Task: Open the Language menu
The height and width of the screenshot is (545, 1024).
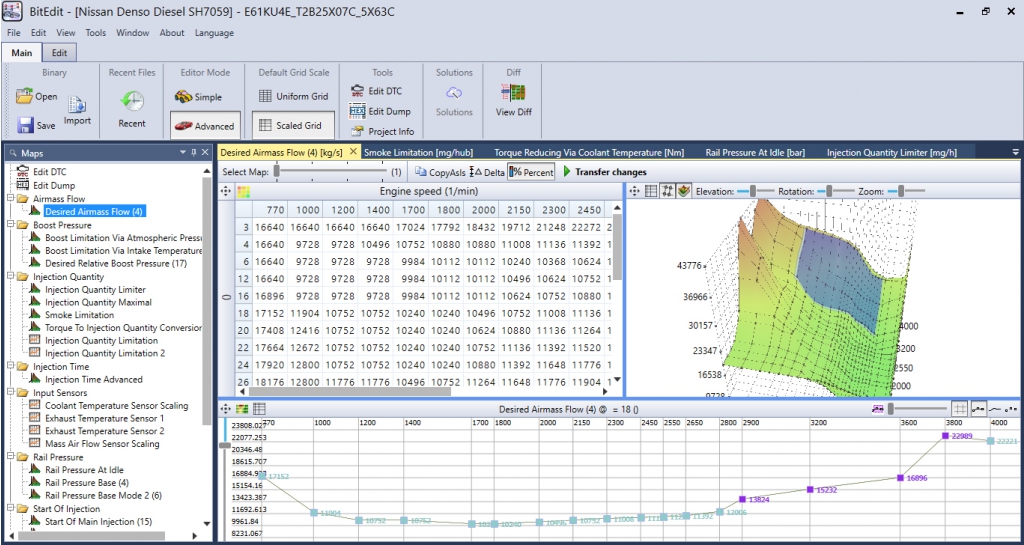Action: 214,33
